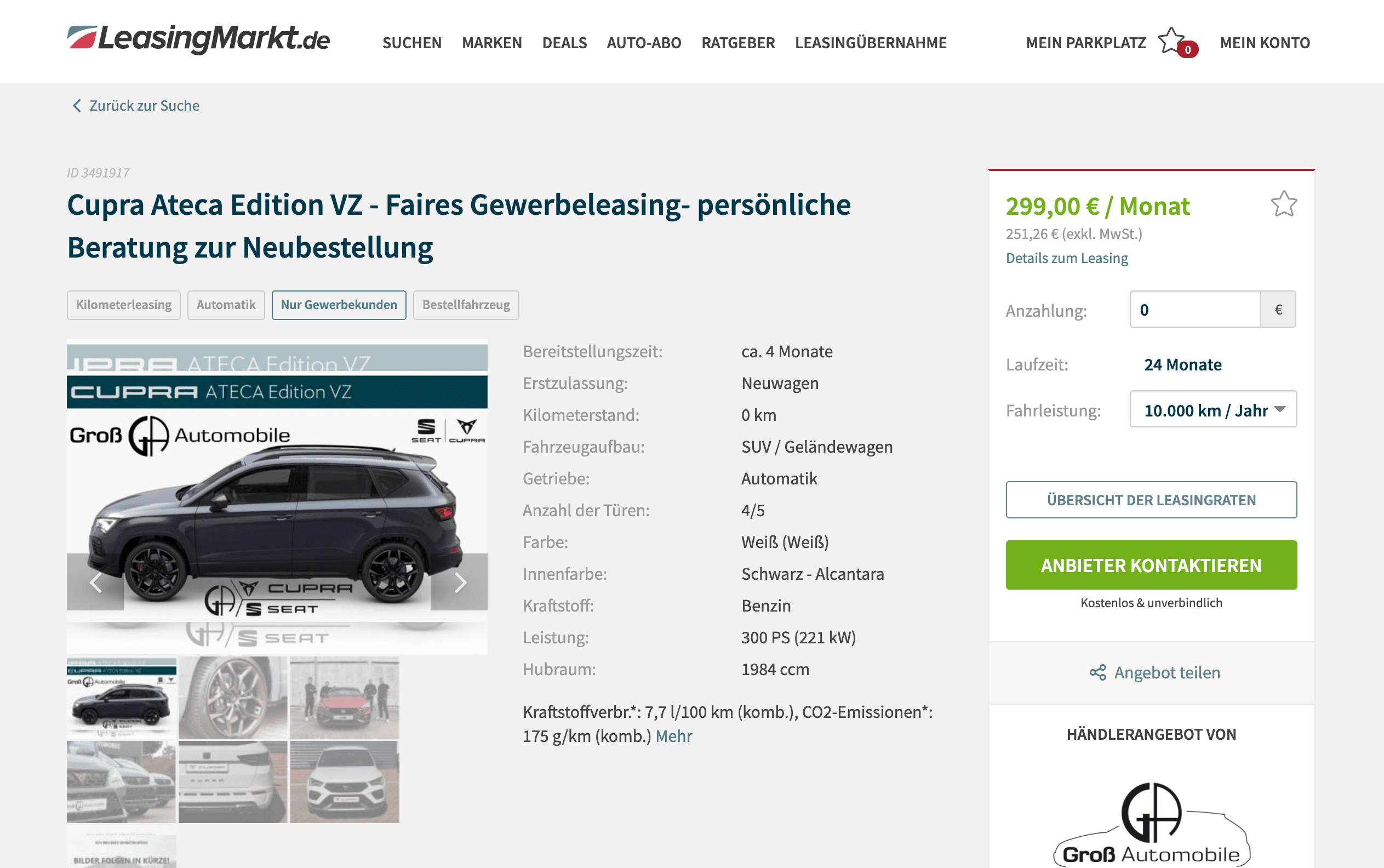Open the SUCHEN menu
The width and height of the screenshot is (1384, 868).
click(x=411, y=43)
